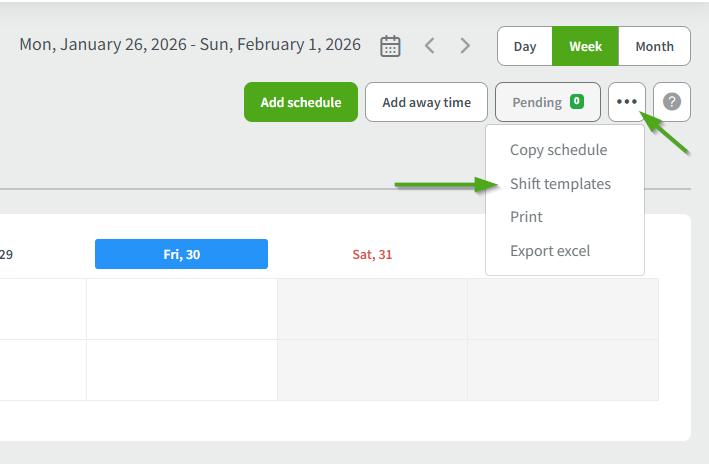
Task: Click the first-row cell under Fri, 30
Action: coord(181,309)
